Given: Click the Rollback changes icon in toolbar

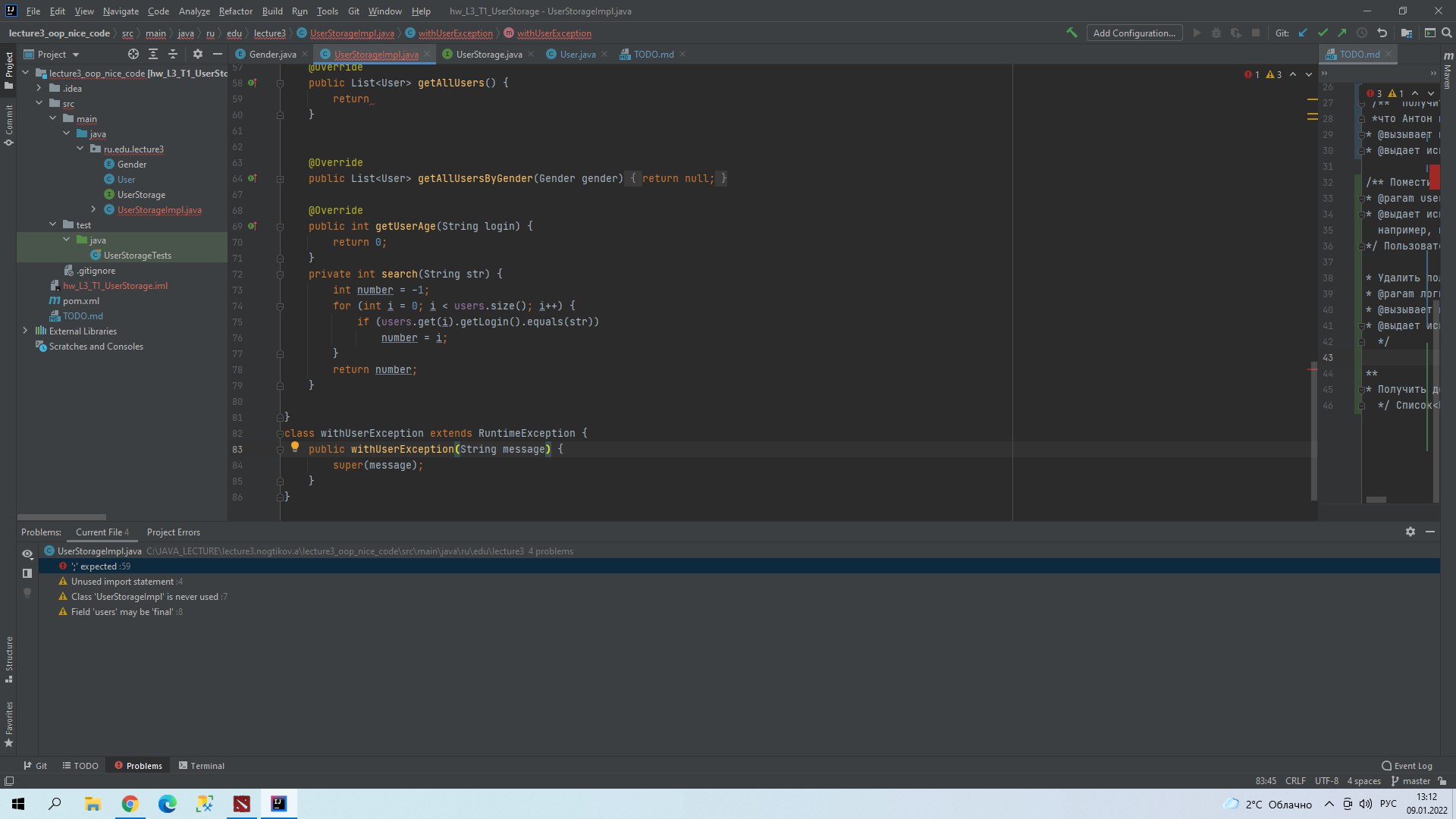Looking at the screenshot, I should pyautogui.click(x=1382, y=33).
